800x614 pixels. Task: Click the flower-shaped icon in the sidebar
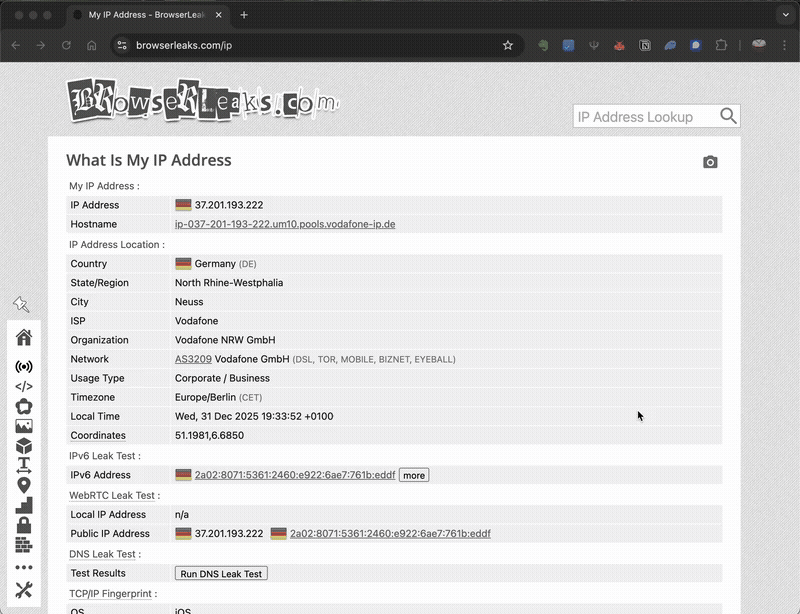pyautogui.click(x=23, y=406)
